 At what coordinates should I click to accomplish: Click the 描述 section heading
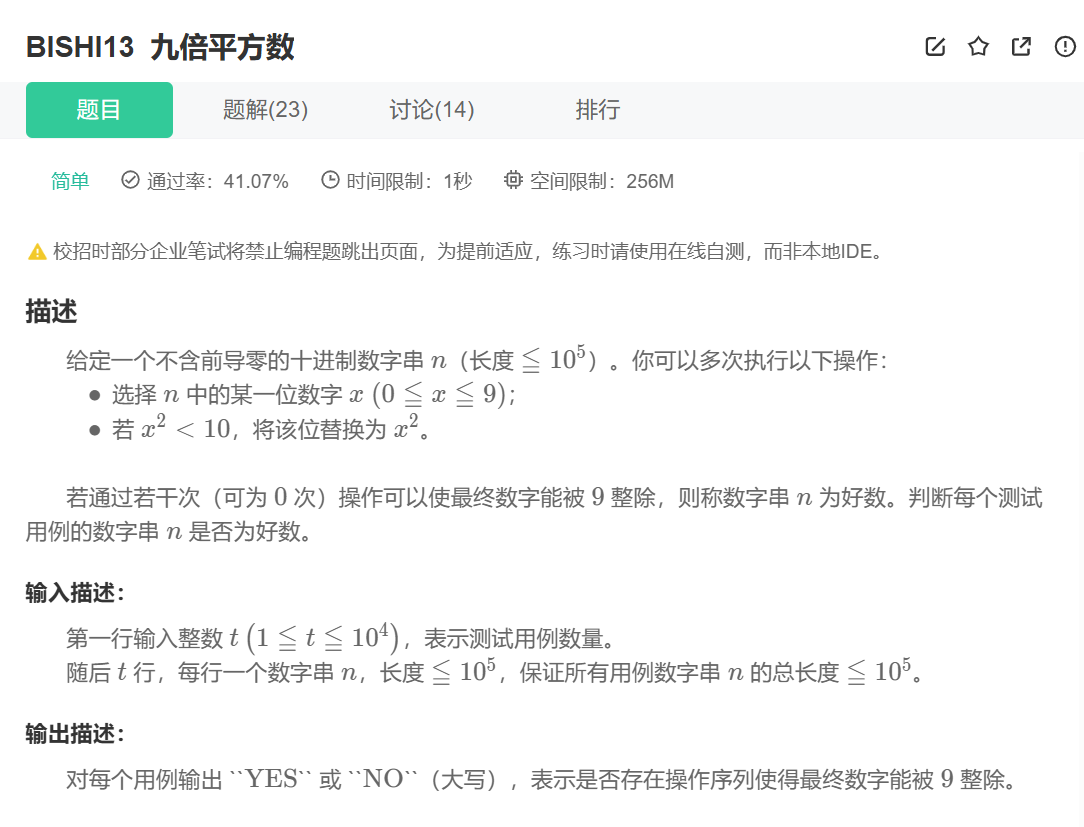click(x=51, y=311)
